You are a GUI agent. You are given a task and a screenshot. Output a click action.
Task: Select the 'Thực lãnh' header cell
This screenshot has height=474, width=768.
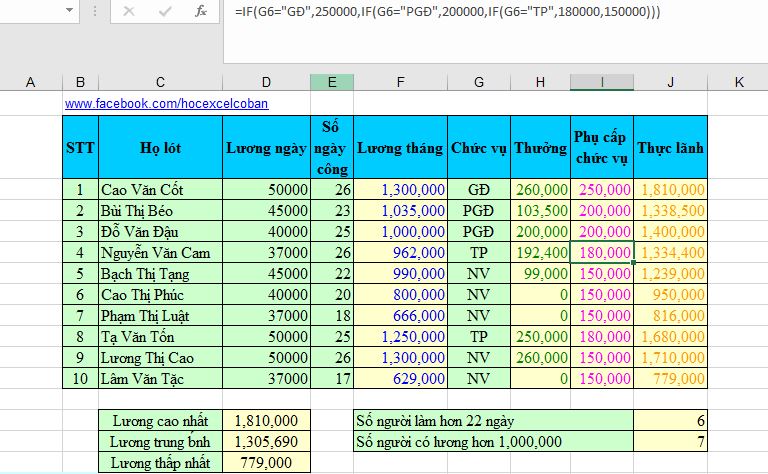[670, 147]
